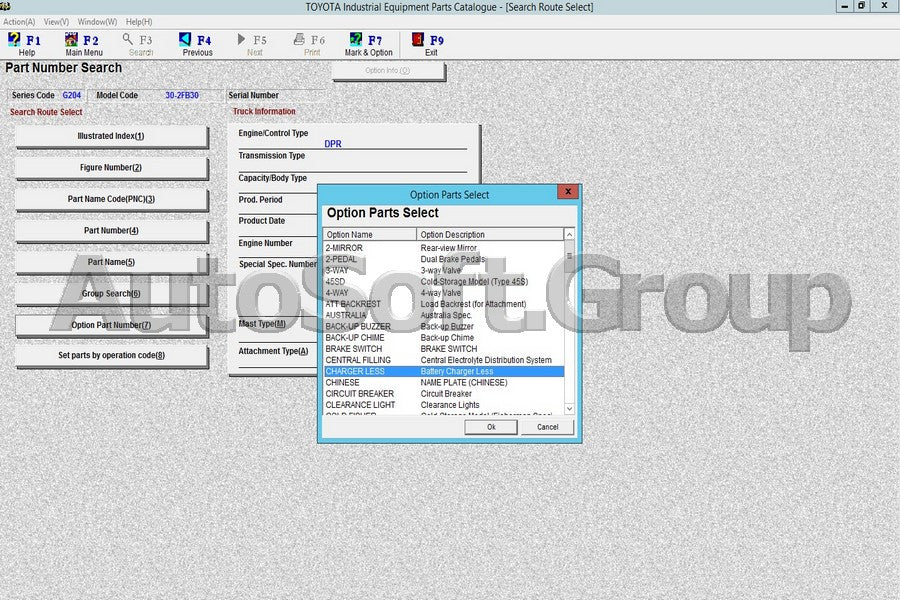Viewport: 900px width, 600px height.
Task: Click the F1 Help toolbar icon
Action: (x=26, y=44)
